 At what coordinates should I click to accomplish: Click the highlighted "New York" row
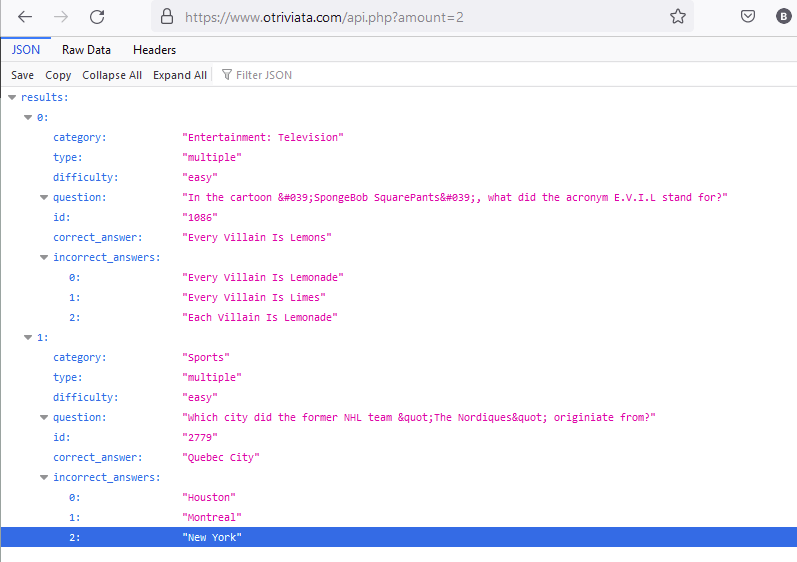pyautogui.click(x=398, y=537)
